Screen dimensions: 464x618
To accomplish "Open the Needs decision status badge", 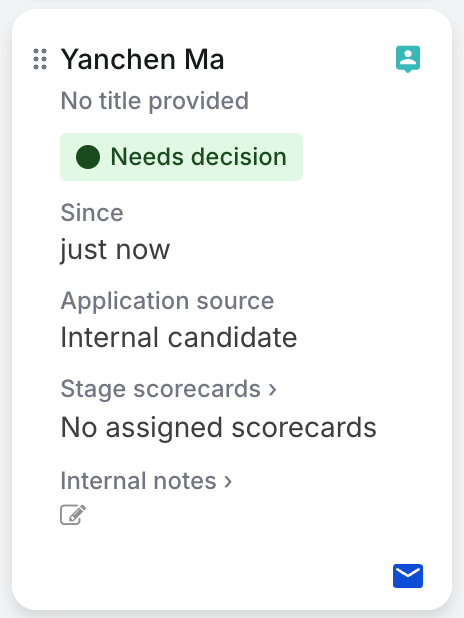I will 181,157.
